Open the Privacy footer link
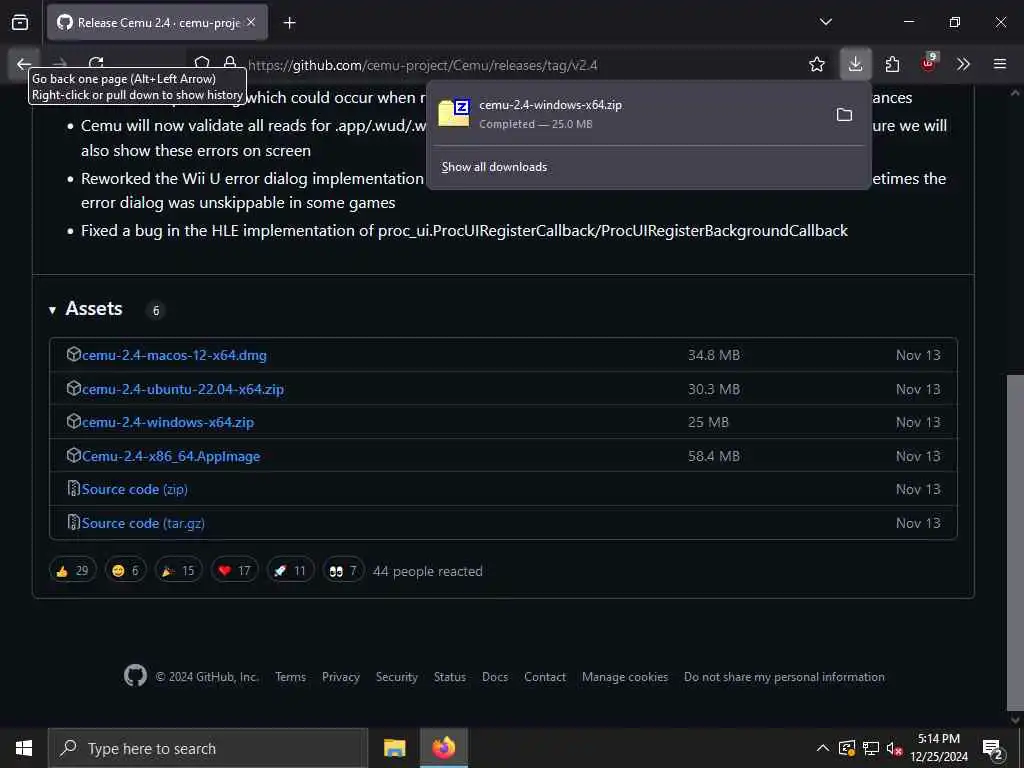The width and height of the screenshot is (1024, 768). pos(340,677)
